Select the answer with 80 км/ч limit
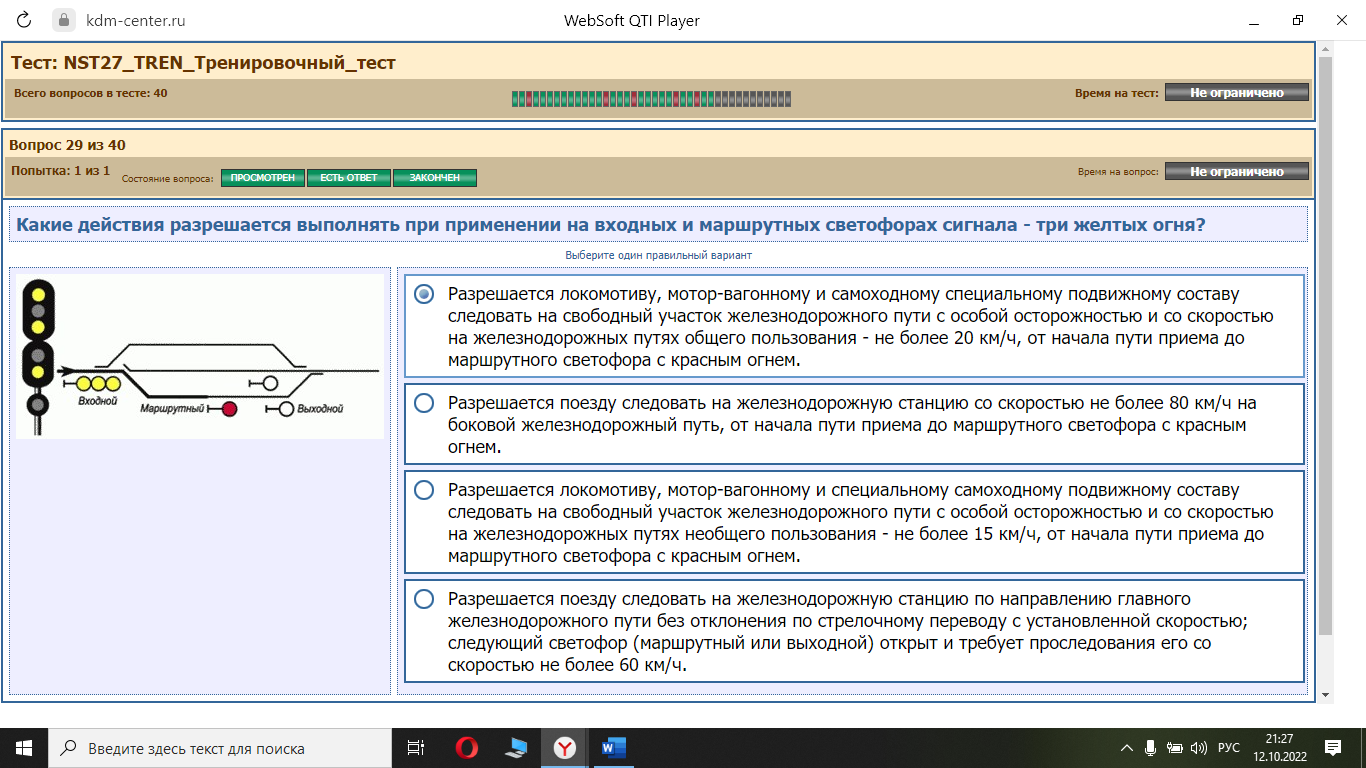The image size is (1366, 768). (855, 425)
